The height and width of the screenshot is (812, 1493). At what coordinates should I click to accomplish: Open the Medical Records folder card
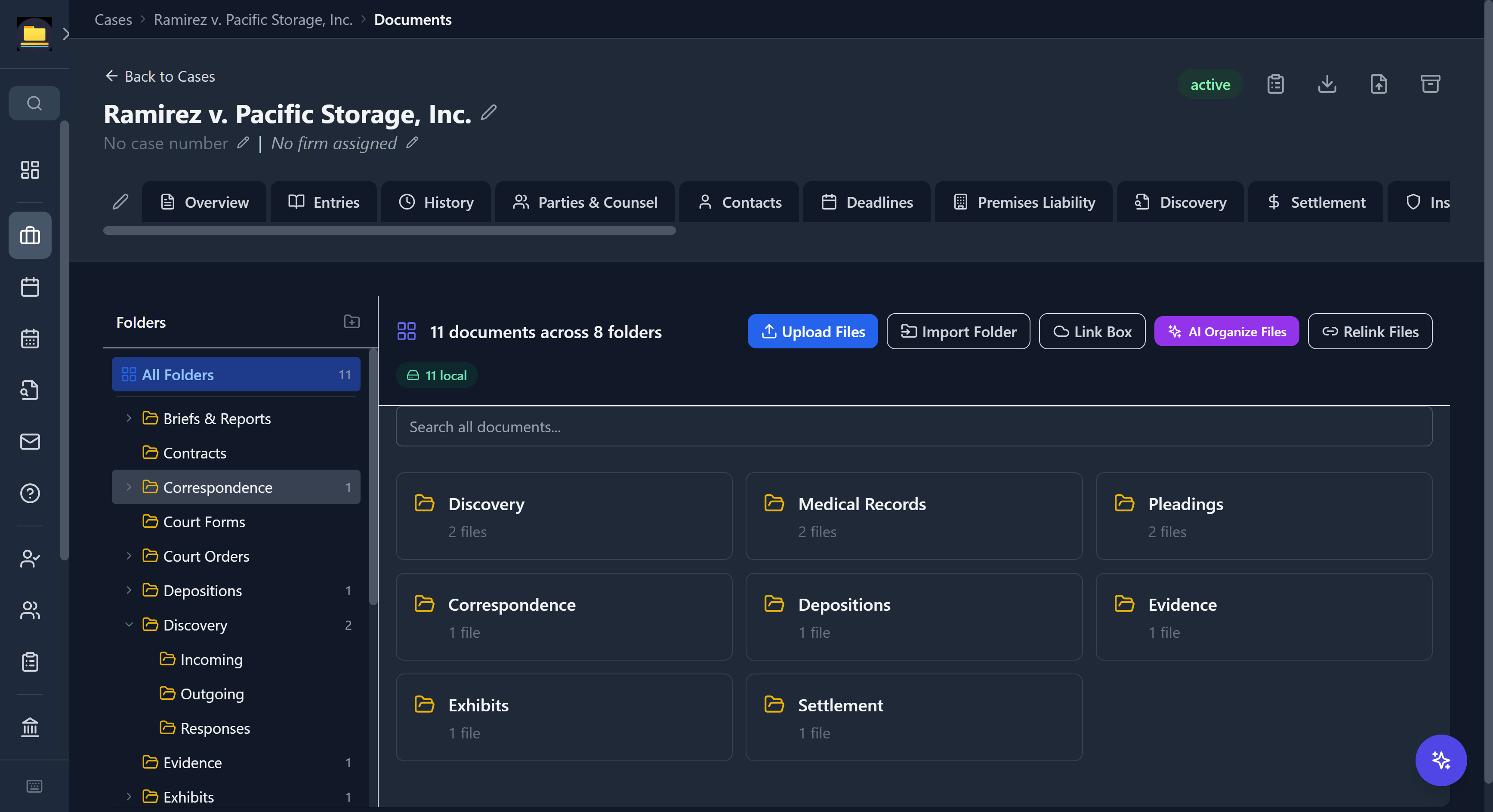[913, 516]
